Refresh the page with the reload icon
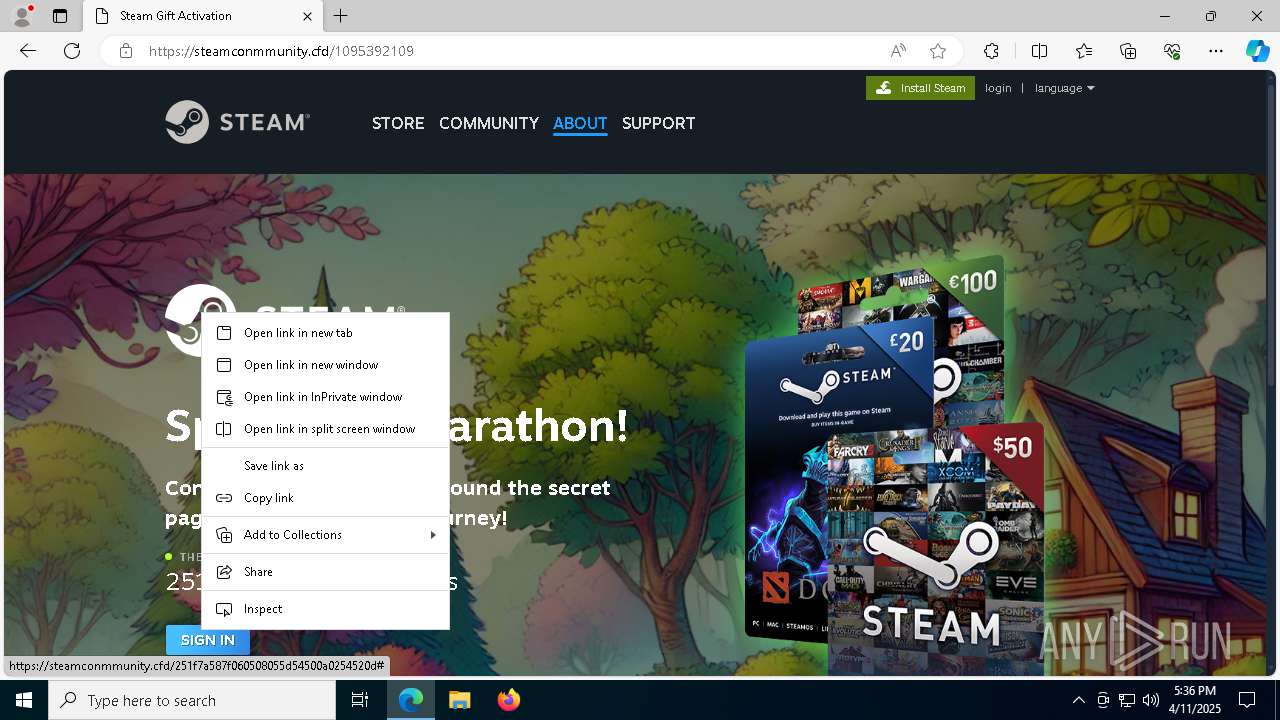Screen dimensions: 1280x720 (x=72, y=51)
